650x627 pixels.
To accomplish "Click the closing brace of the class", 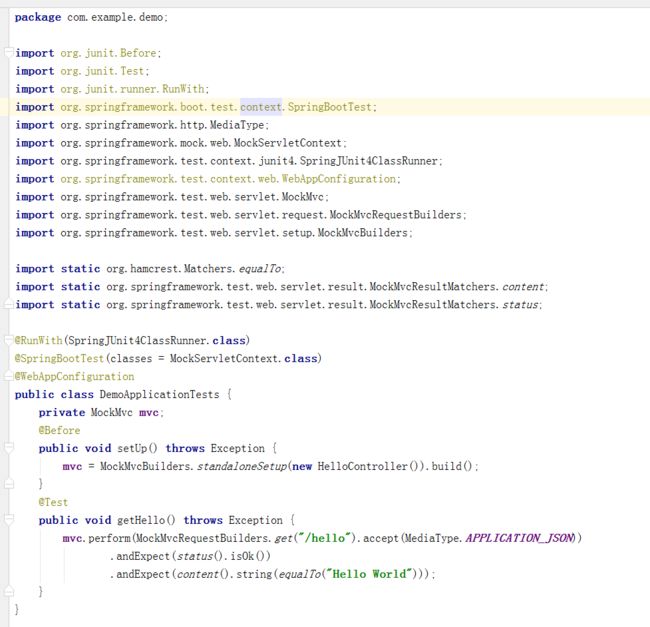I will pos(17,609).
